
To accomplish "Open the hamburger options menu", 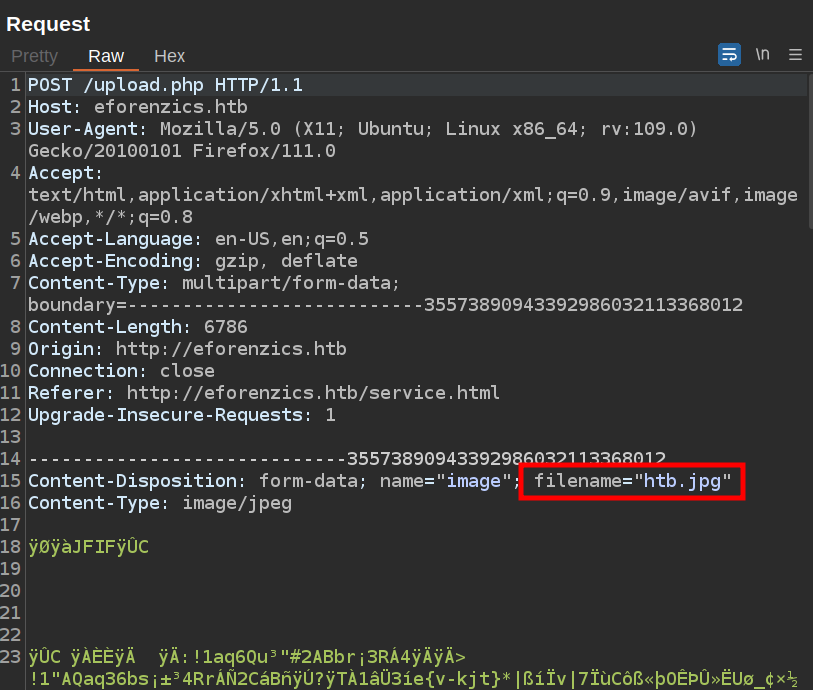I will point(795,54).
